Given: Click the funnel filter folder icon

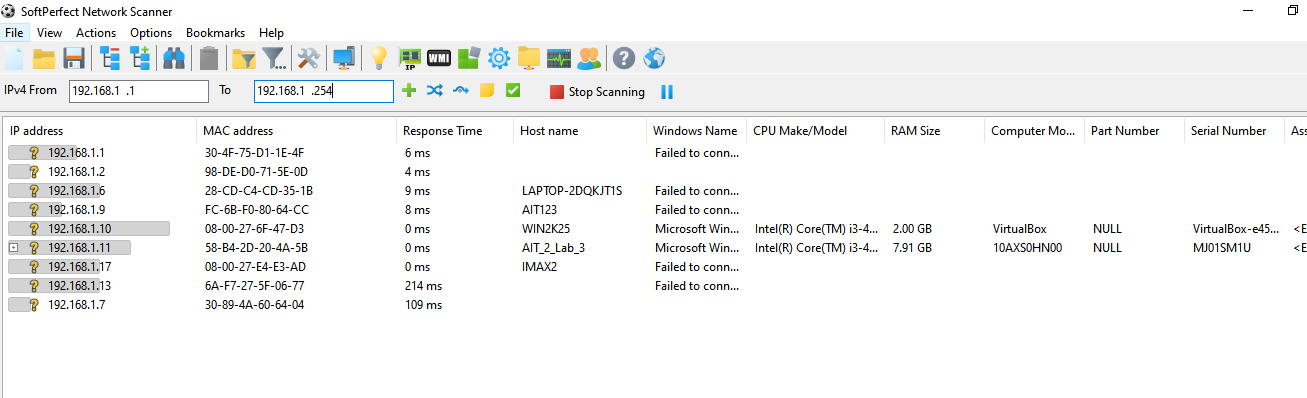Looking at the screenshot, I should [x=244, y=58].
